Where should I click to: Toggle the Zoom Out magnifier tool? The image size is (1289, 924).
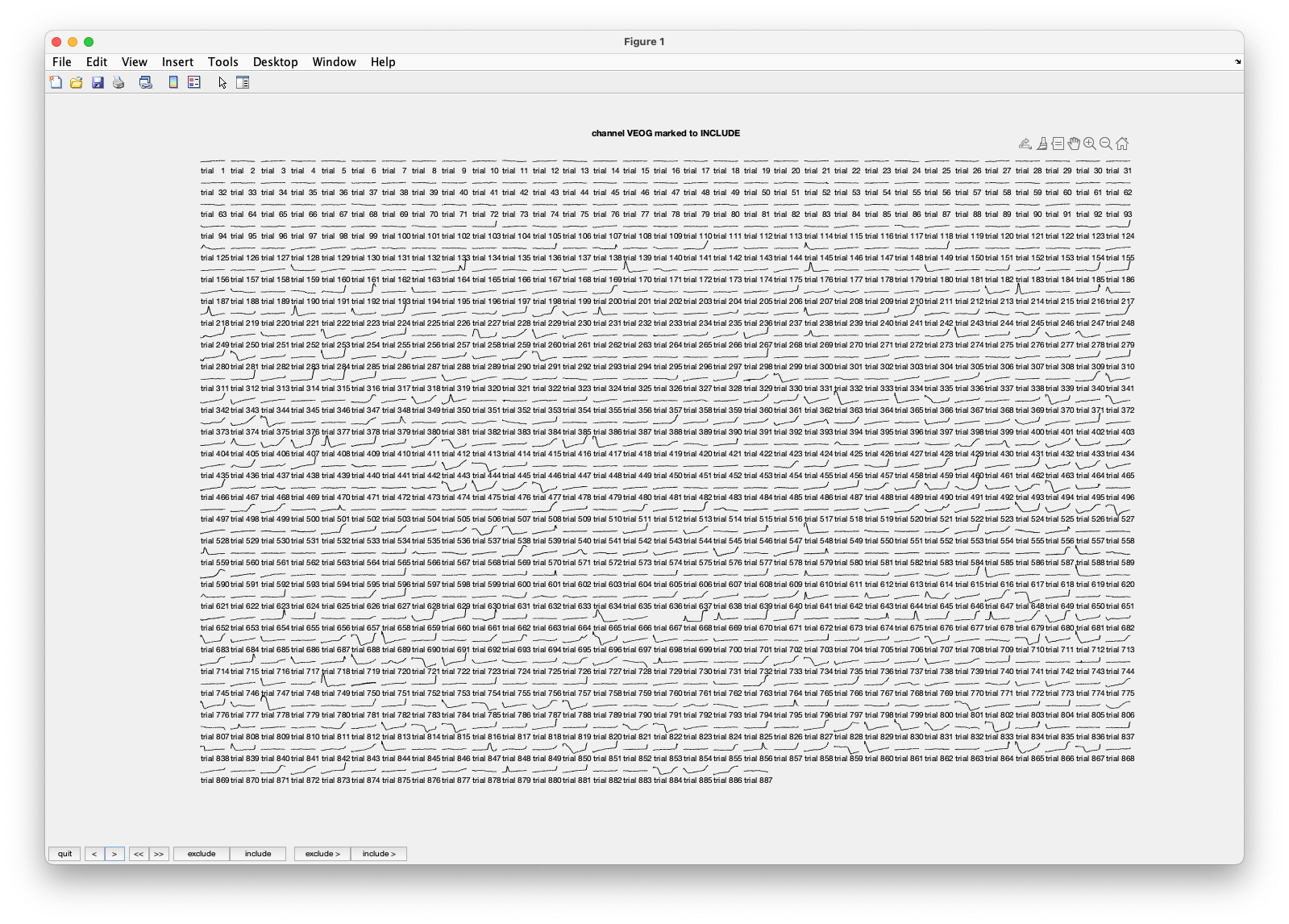(1106, 144)
